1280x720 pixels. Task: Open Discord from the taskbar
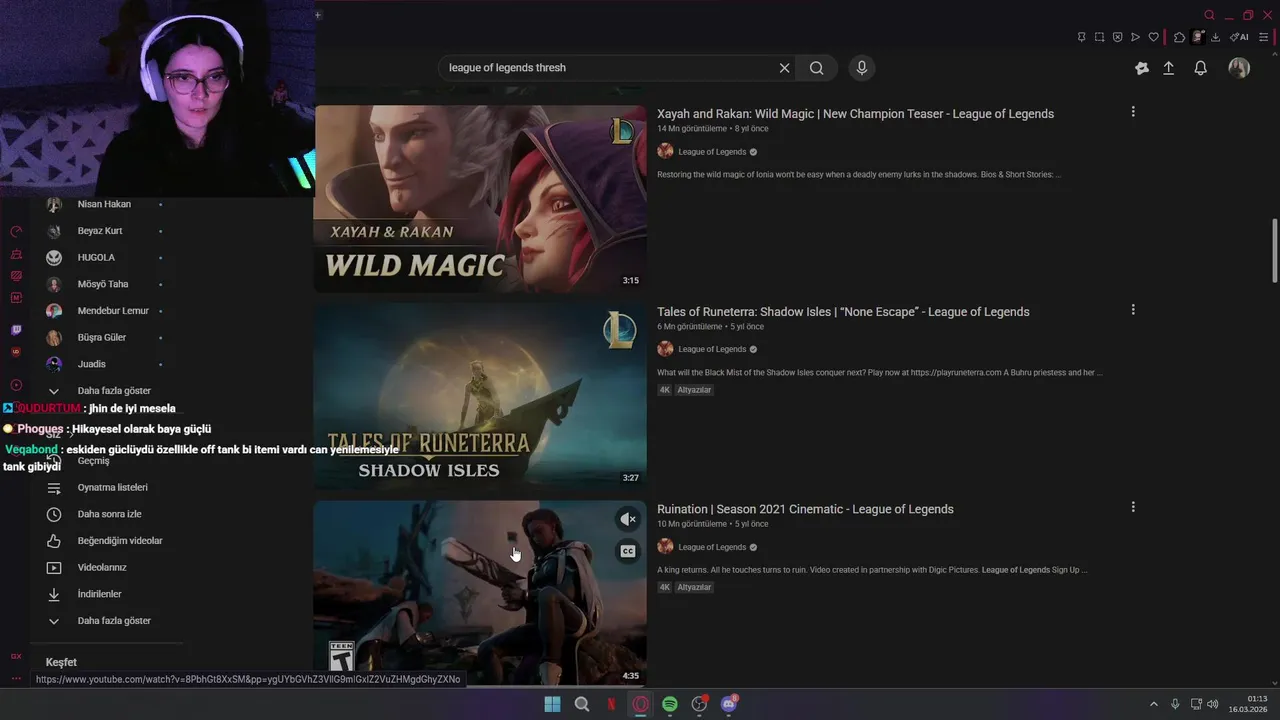(x=729, y=704)
